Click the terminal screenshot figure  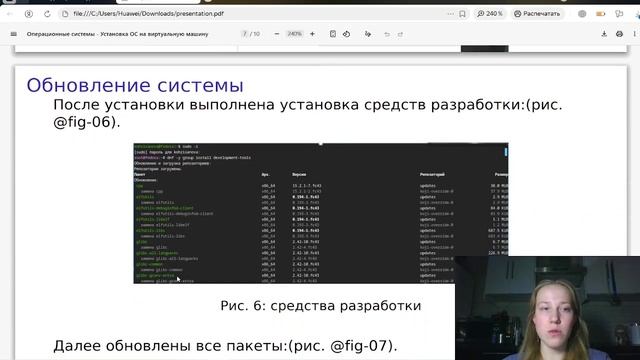pyautogui.click(x=321, y=213)
